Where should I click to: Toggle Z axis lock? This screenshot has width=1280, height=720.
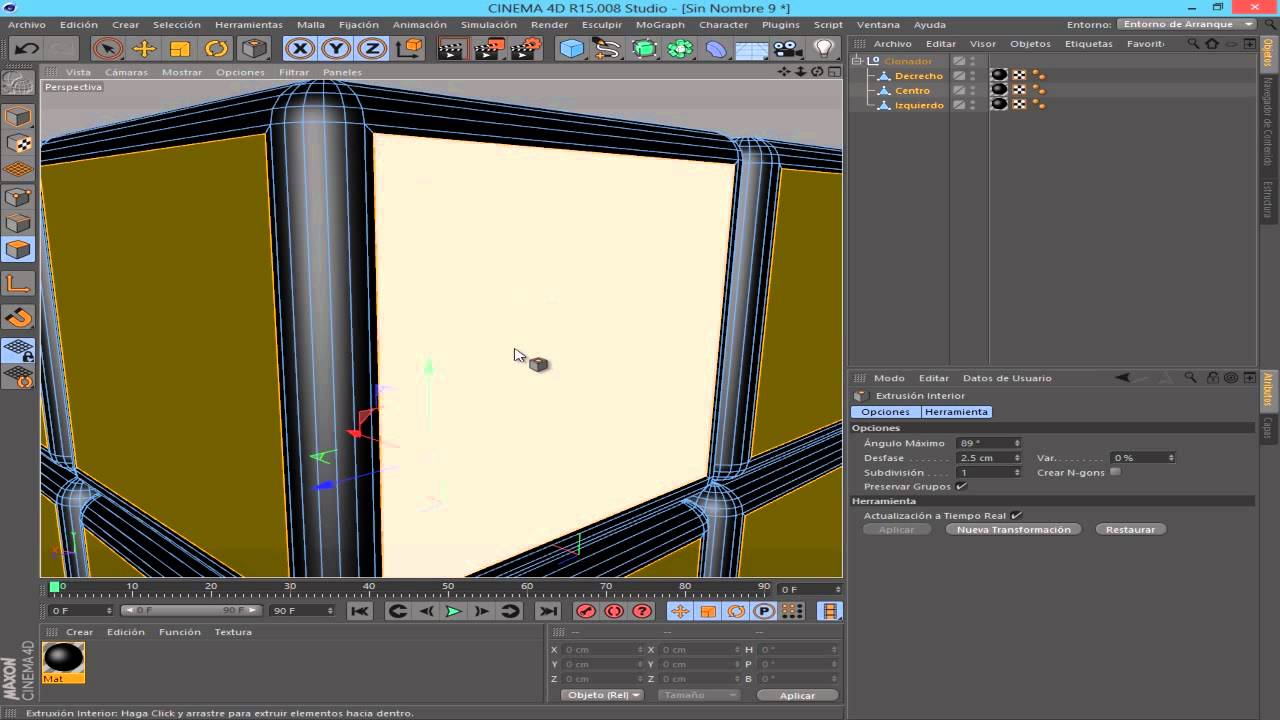click(372, 48)
